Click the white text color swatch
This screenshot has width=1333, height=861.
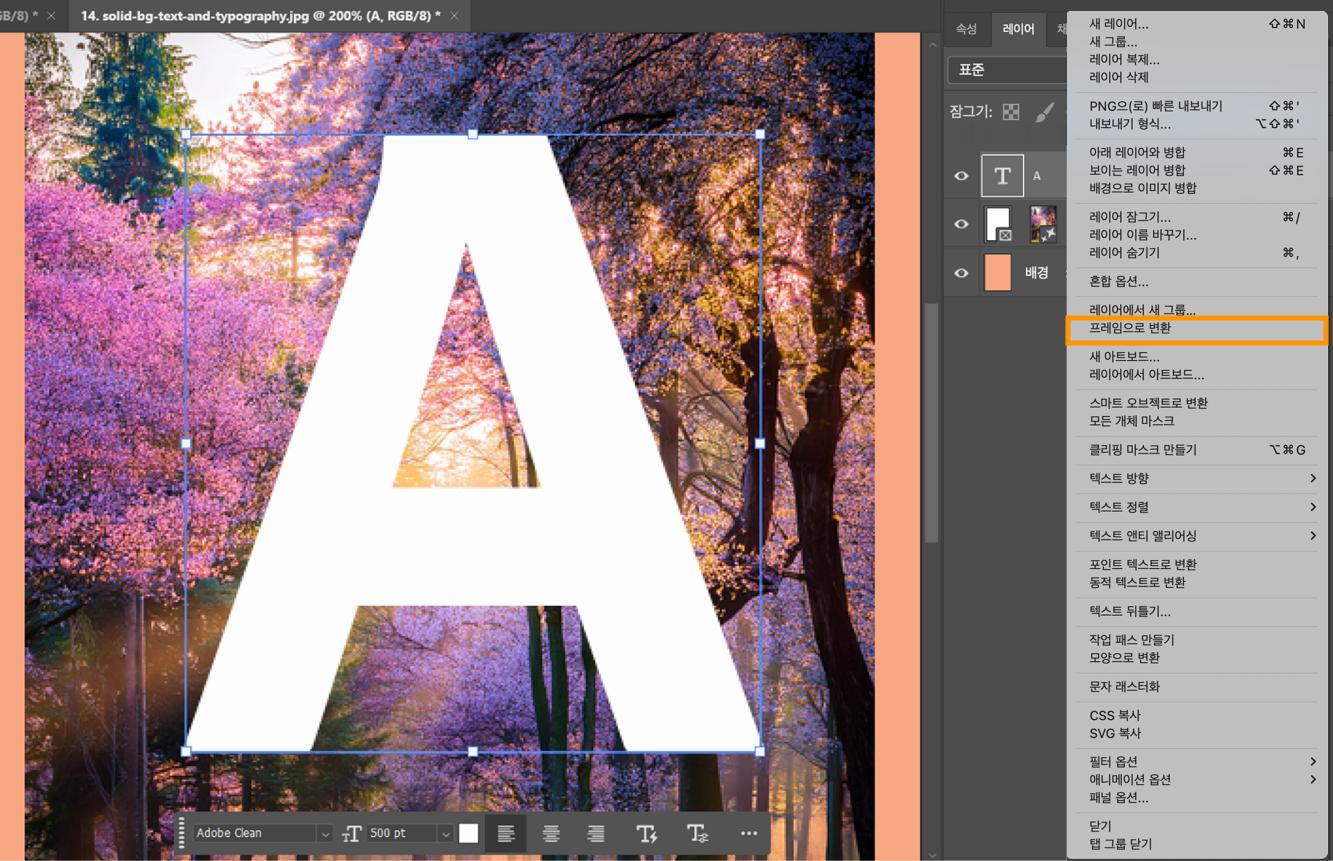468,833
